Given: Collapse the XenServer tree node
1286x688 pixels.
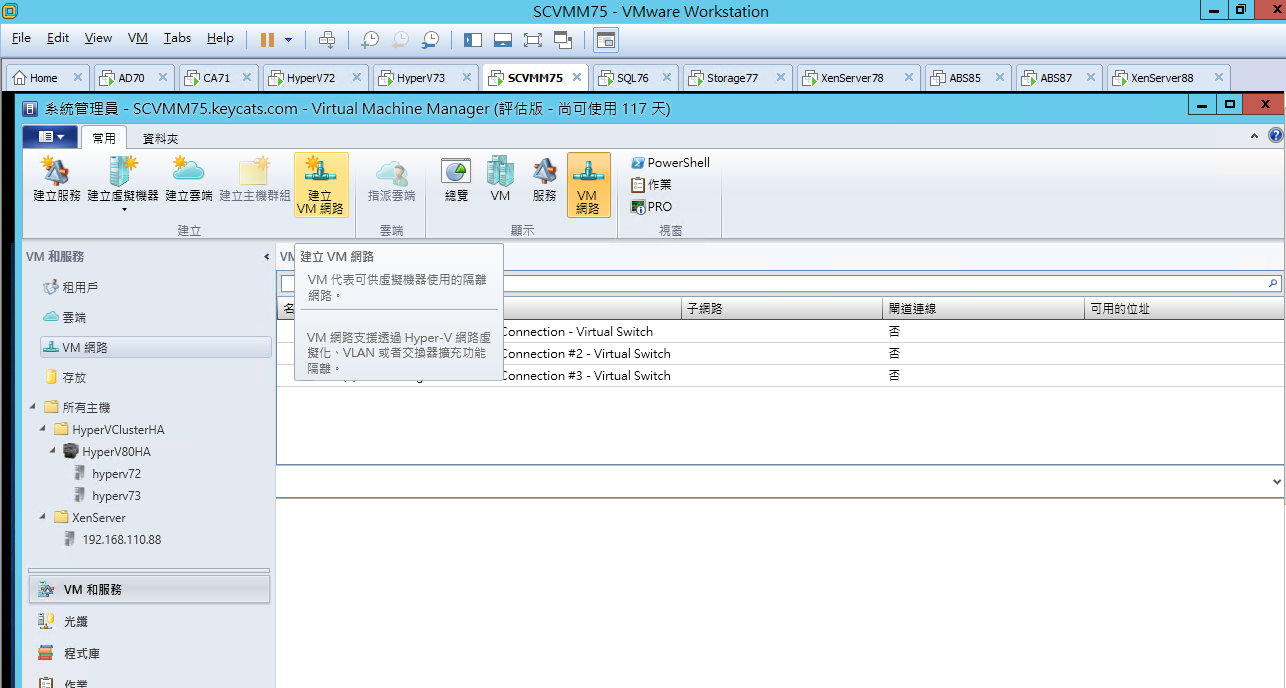Looking at the screenshot, I should tap(44, 517).
